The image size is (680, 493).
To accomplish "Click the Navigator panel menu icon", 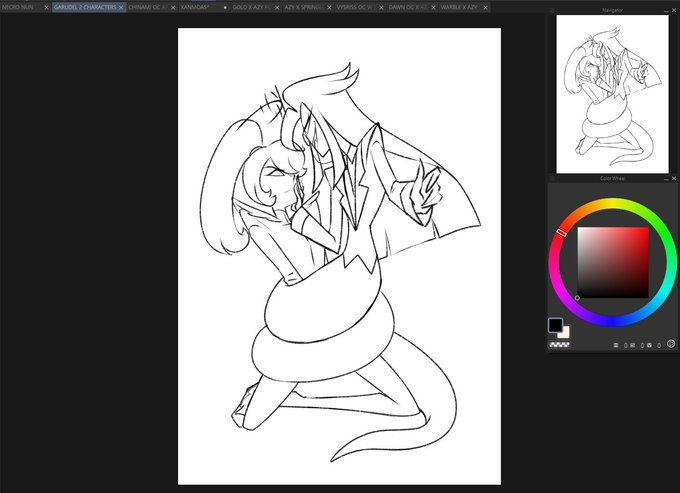I will click(552, 10).
